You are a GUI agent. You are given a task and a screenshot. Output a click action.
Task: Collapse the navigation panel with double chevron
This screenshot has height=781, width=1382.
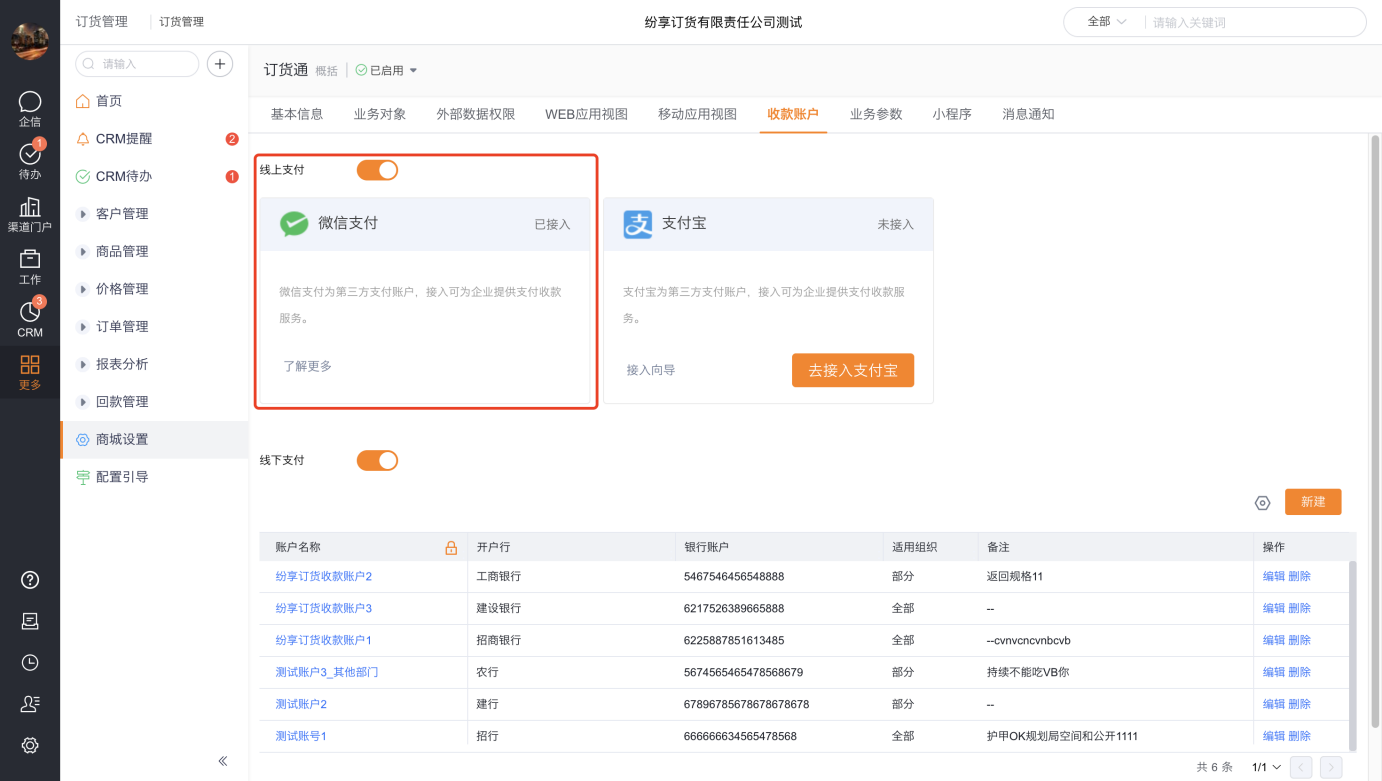click(223, 761)
